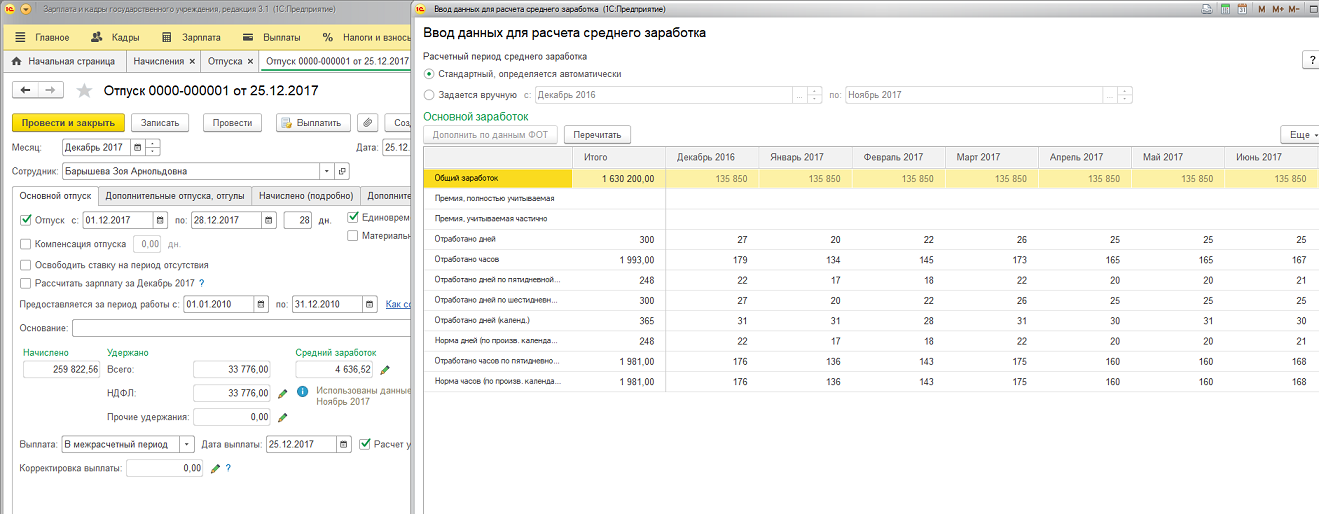Enable Освободить ставку на период отсутствия
The width and height of the screenshot is (1319, 514).
click(x=26, y=265)
